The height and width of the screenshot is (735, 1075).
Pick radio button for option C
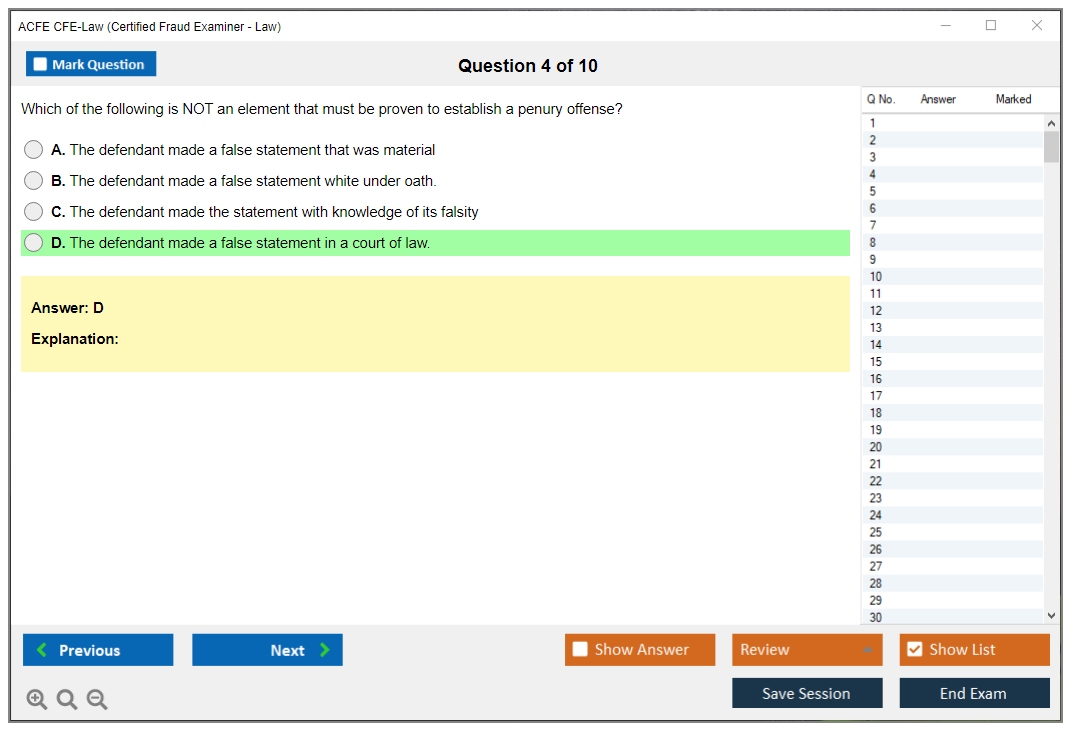click(34, 212)
